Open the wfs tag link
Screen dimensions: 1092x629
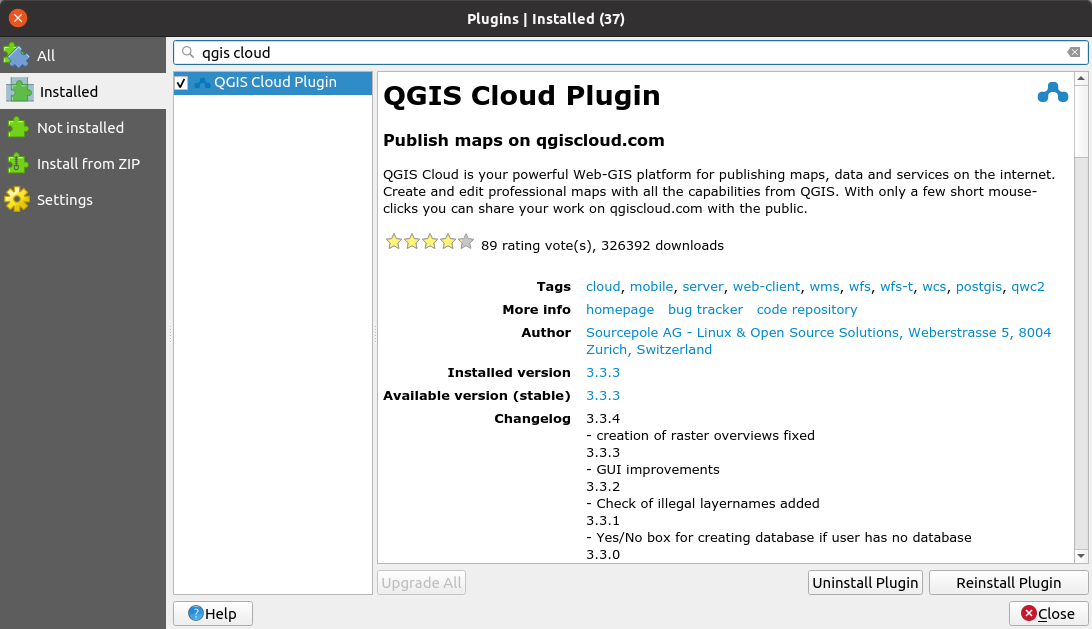click(859, 286)
